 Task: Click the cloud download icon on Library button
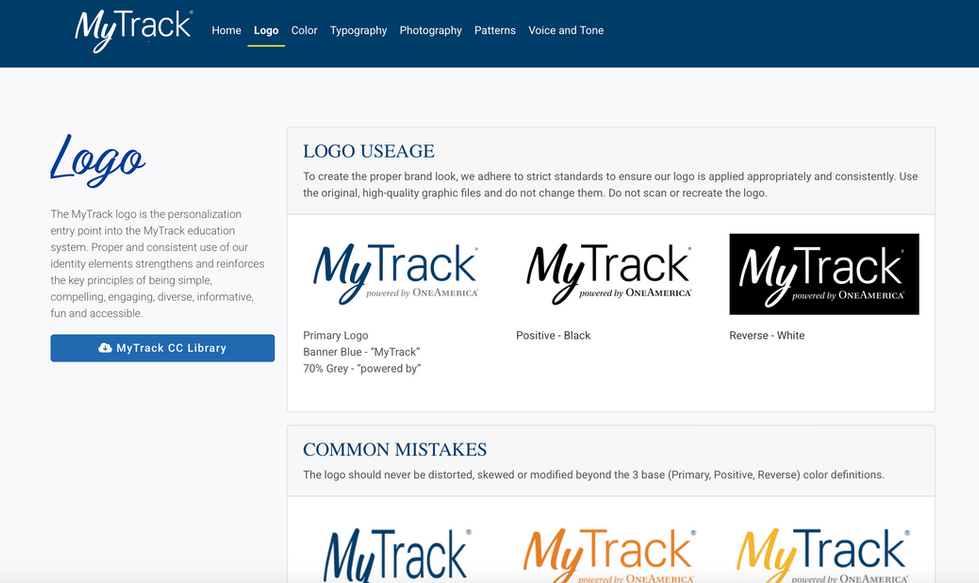pyautogui.click(x=105, y=348)
